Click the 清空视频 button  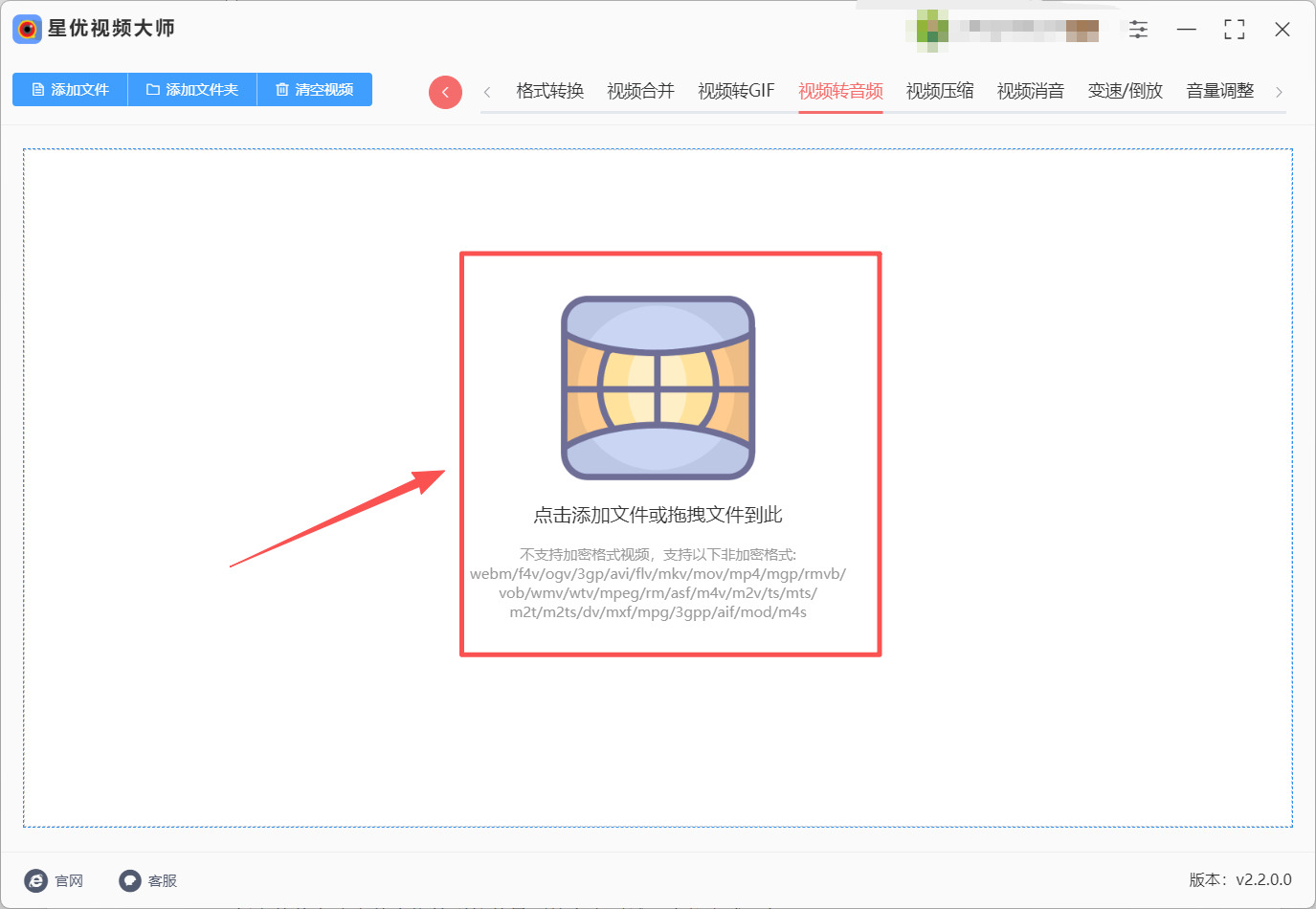click(315, 90)
